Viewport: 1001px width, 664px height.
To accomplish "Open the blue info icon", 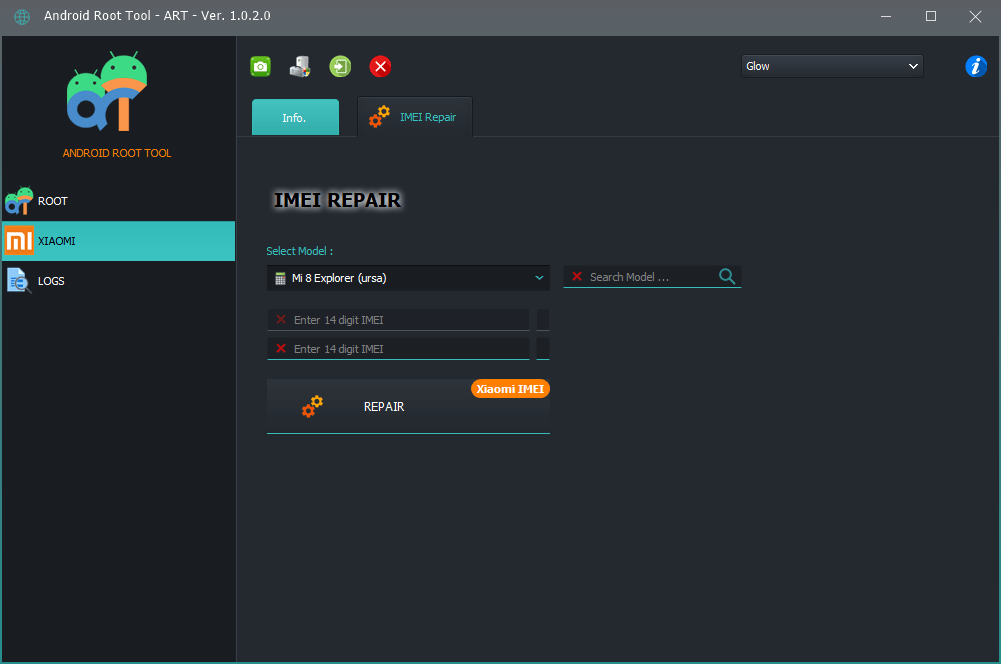I will click(976, 66).
